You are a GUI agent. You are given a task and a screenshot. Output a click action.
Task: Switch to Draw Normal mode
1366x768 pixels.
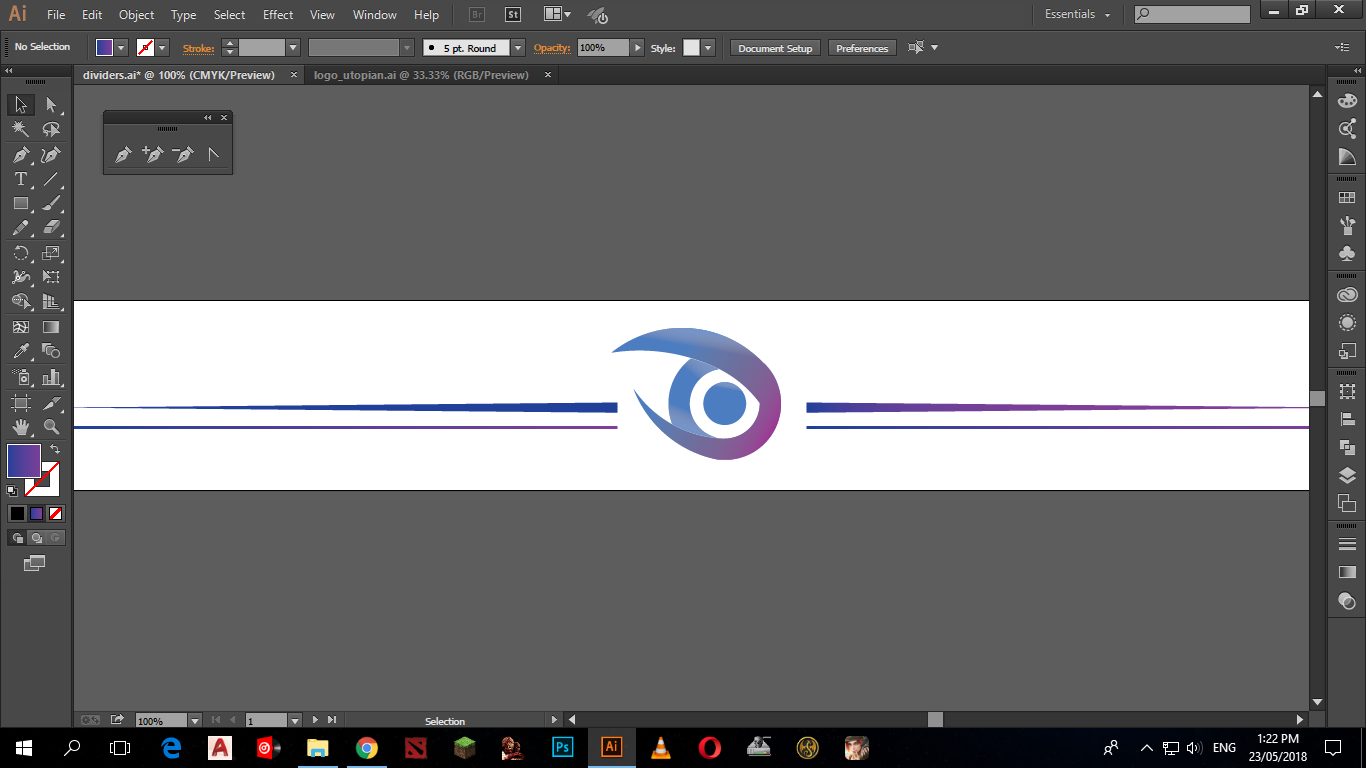17,538
